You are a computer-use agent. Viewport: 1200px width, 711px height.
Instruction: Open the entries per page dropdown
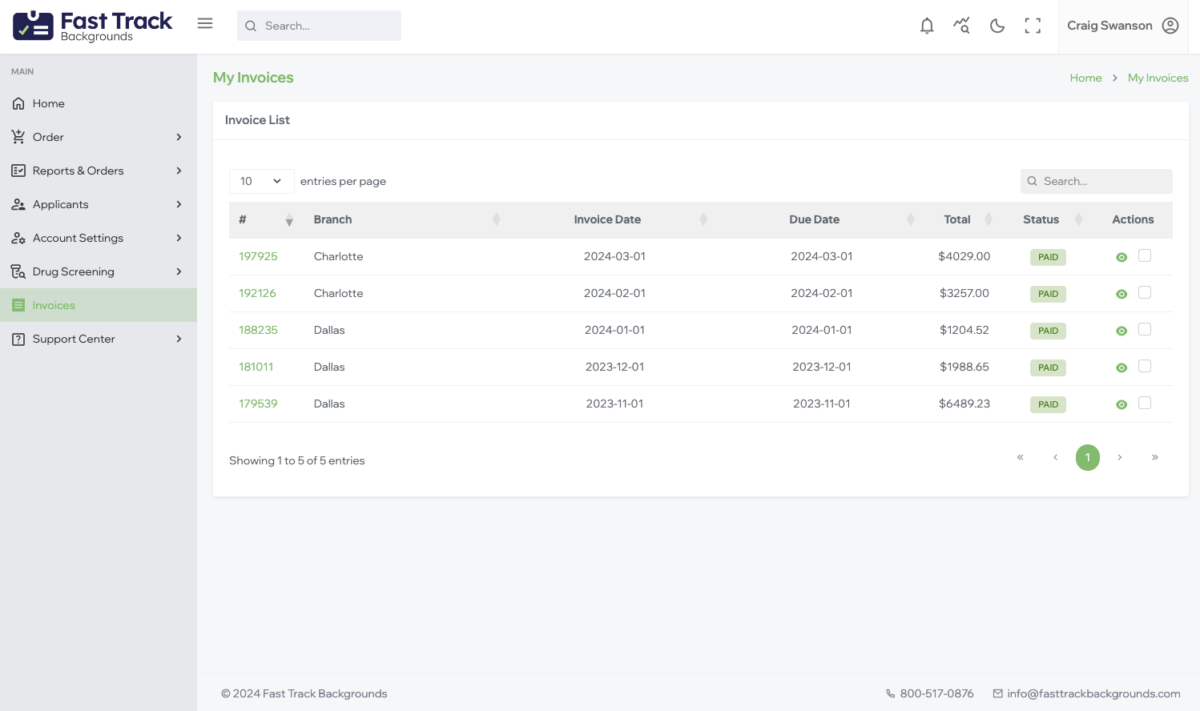pyautogui.click(x=261, y=181)
